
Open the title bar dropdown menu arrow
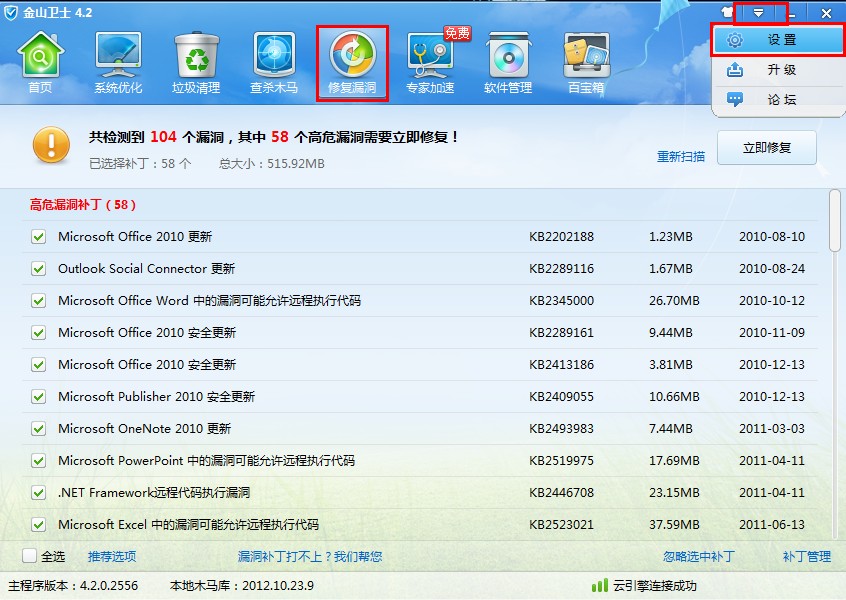[x=758, y=12]
